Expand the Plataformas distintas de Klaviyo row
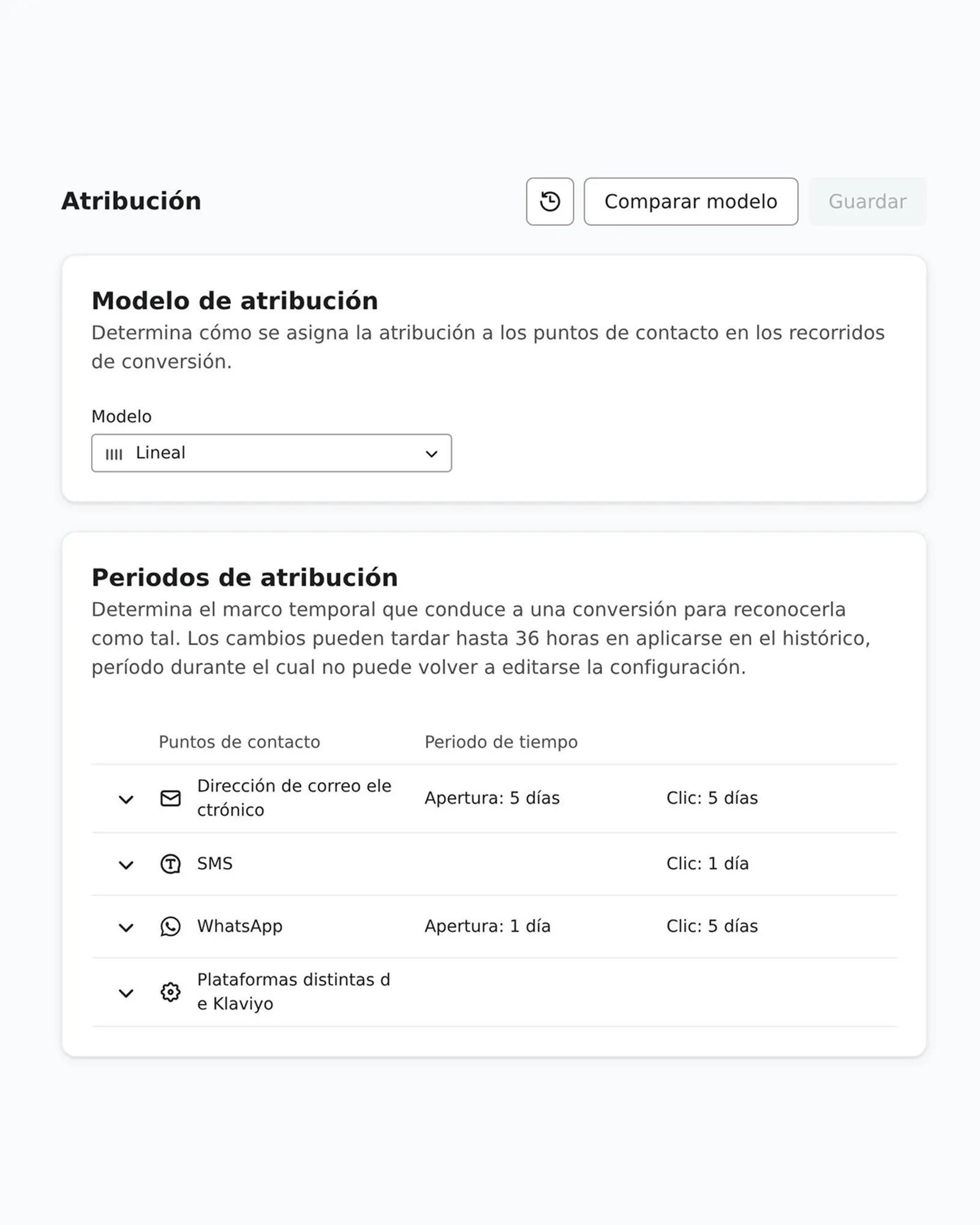This screenshot has height=1225, width=980. [x=127, y=992]
